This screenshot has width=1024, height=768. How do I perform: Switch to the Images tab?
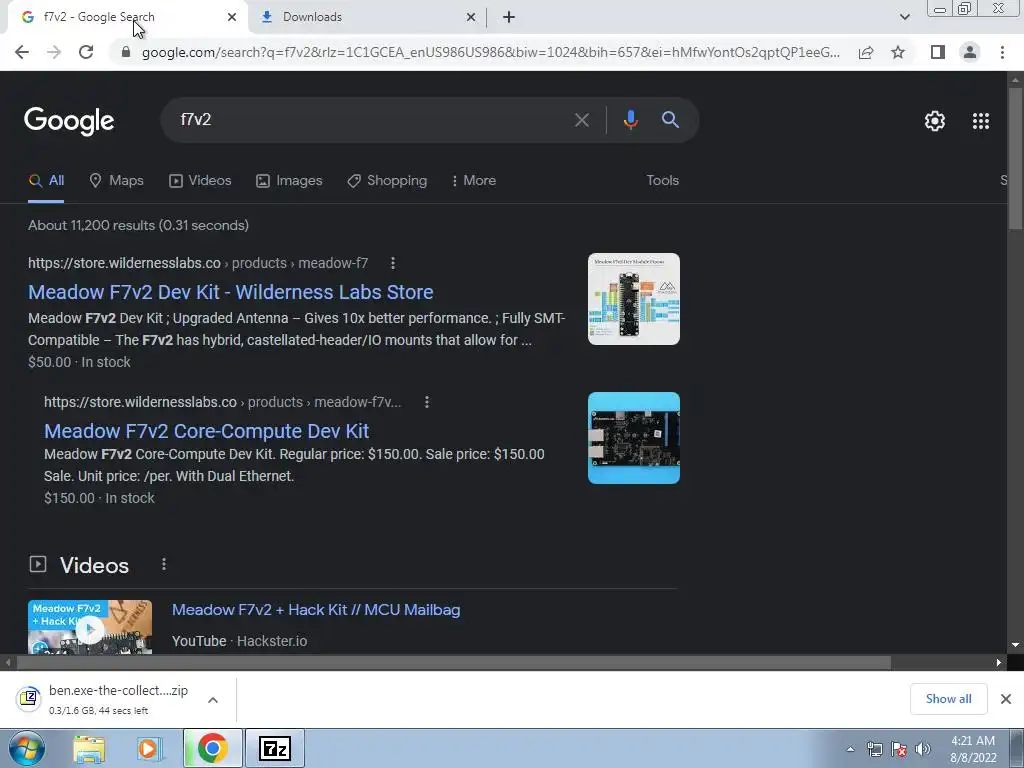[289, 180]
